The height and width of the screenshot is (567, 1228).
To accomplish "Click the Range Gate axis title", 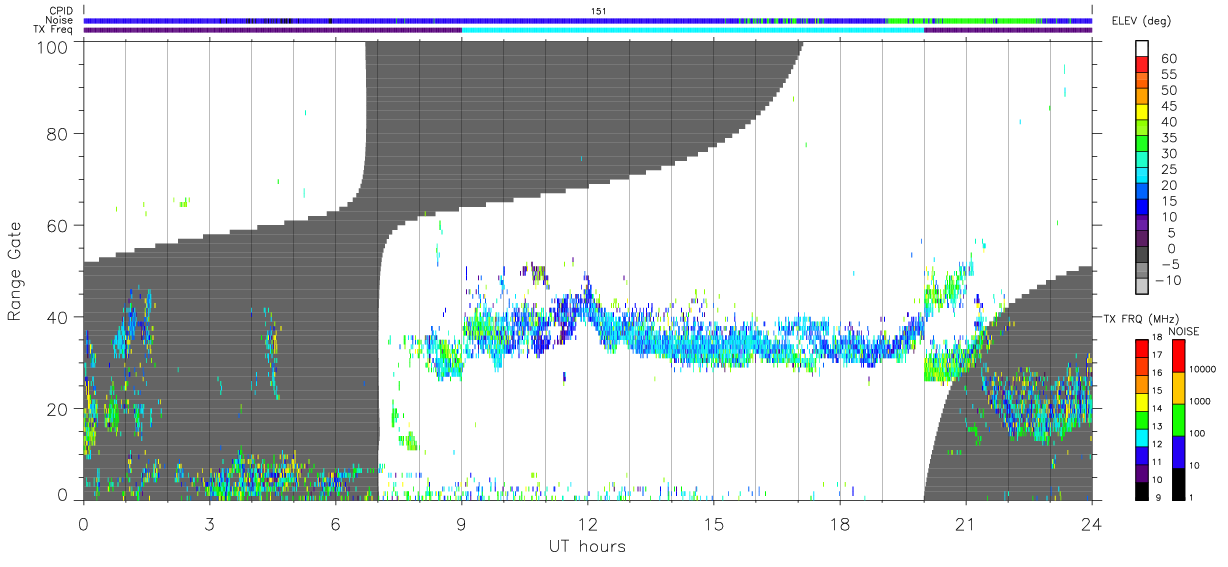I will [x=15, y=272].
